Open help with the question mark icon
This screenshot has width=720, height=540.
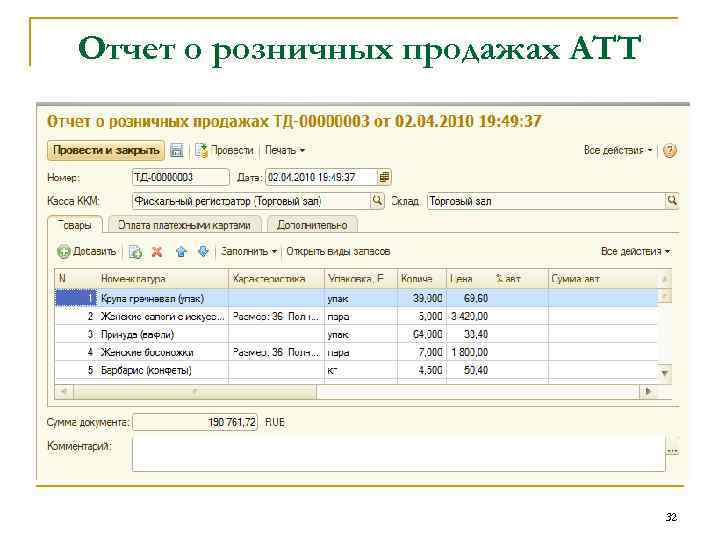pos(669,150)
